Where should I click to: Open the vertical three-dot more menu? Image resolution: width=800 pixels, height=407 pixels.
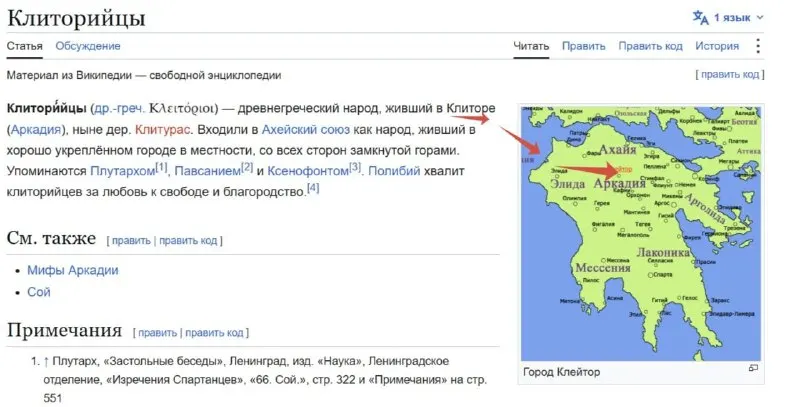click(758, 46)
